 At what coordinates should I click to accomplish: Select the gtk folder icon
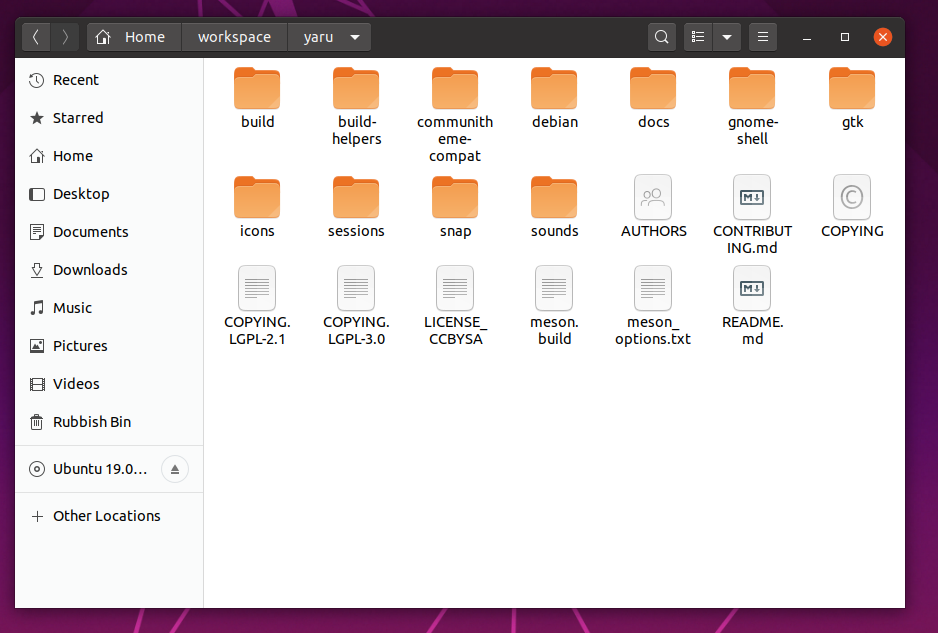coord(852,89)
